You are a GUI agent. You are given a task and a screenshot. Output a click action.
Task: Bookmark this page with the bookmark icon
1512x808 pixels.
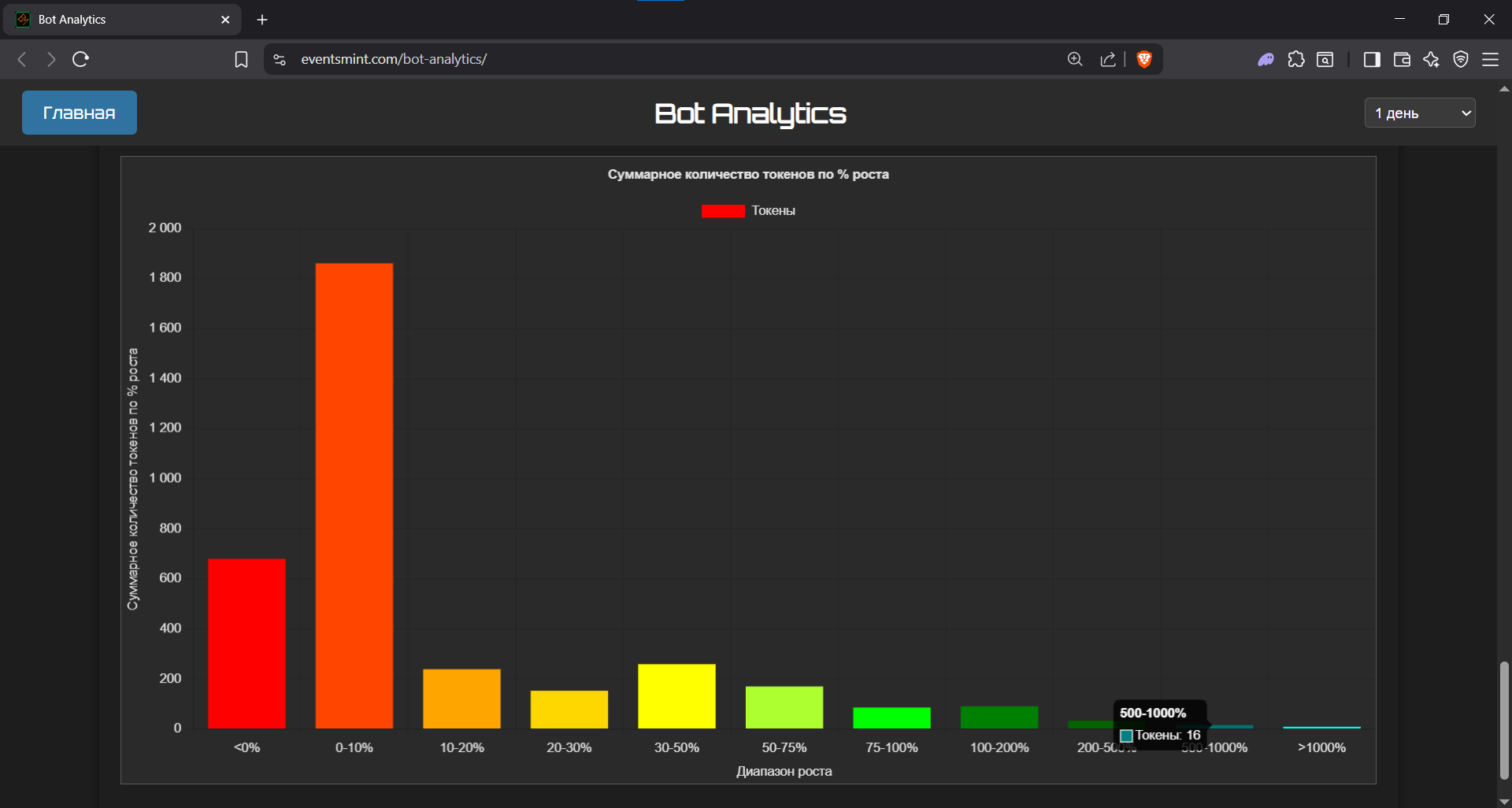(x=241, y=60)
